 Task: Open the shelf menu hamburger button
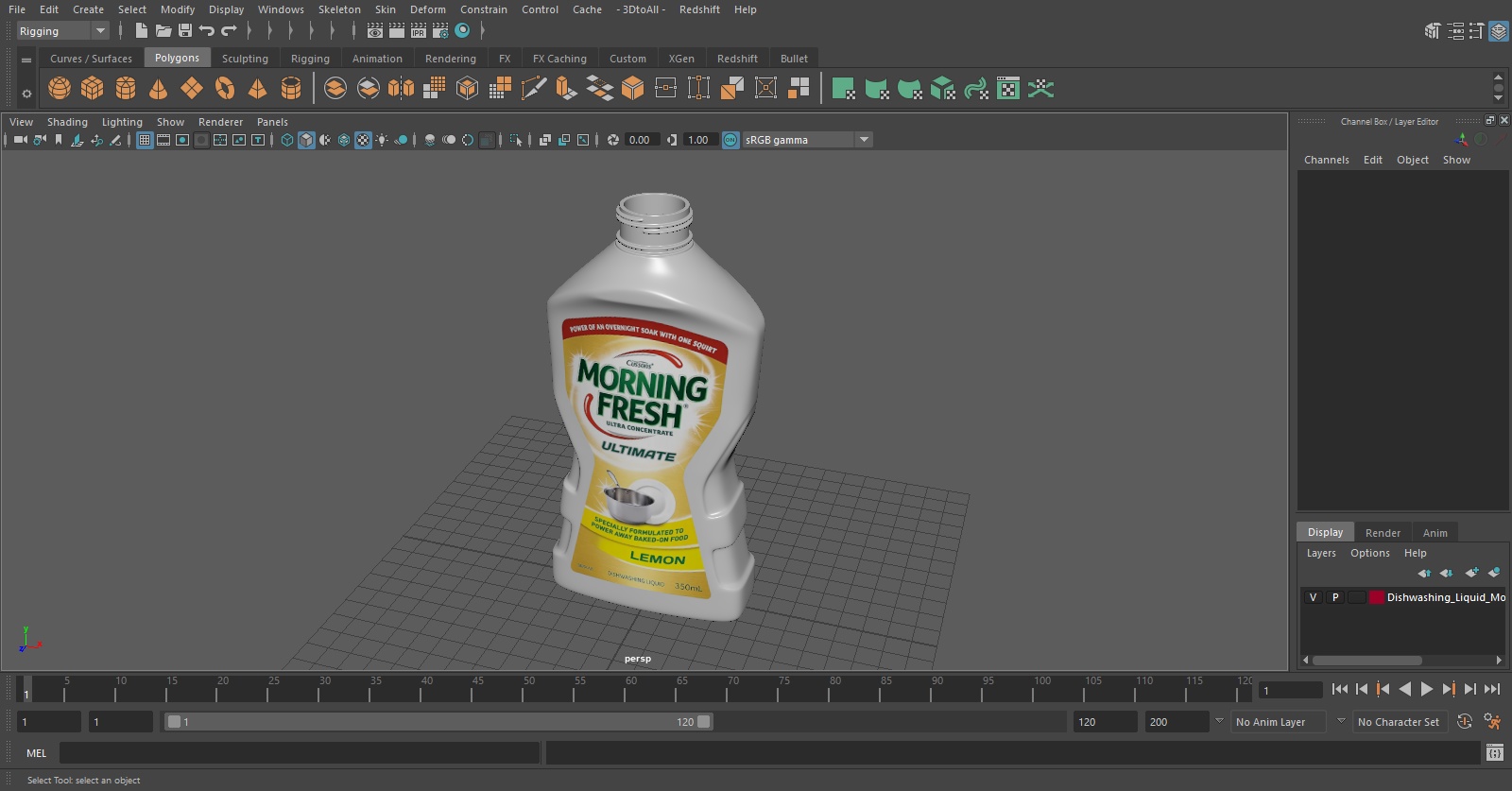pos(26,60)
